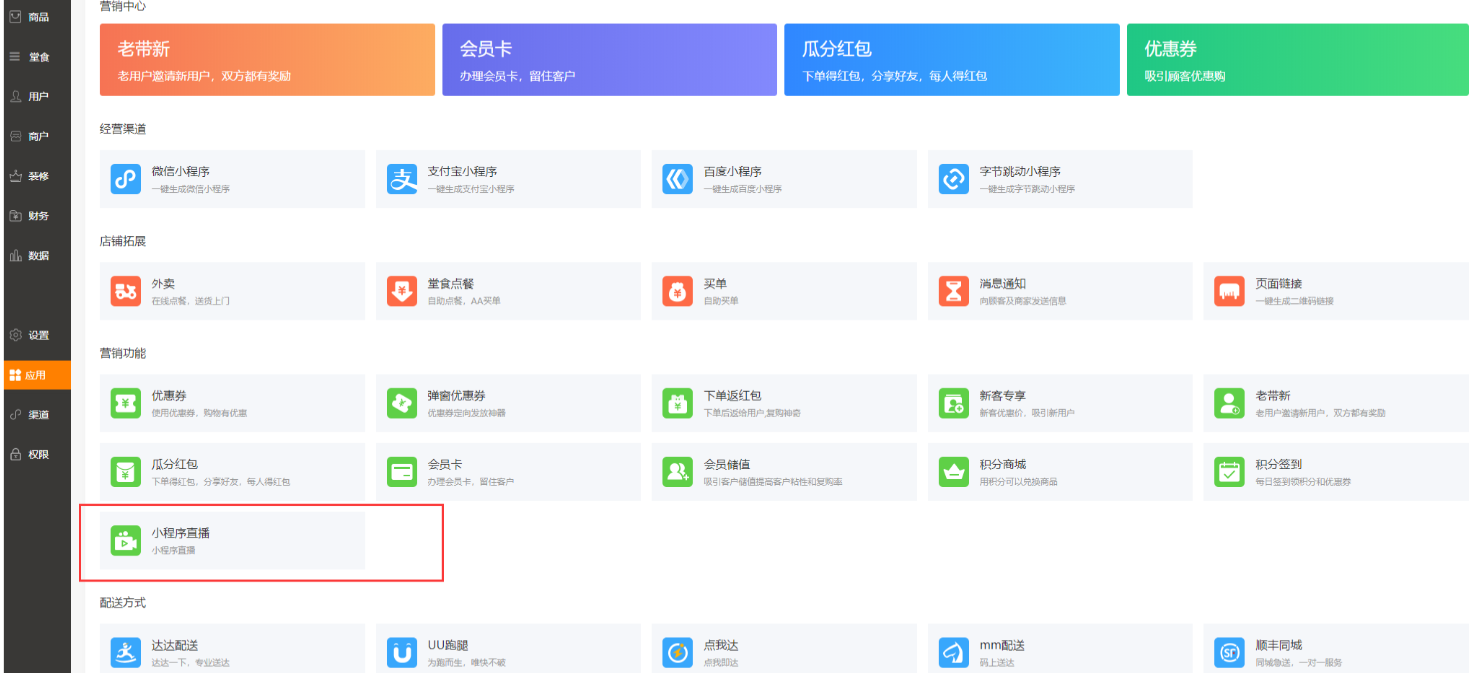Click the 页面链接 card title
The width and height of the screenshot is (1474, 673).
pos(1278,284)
